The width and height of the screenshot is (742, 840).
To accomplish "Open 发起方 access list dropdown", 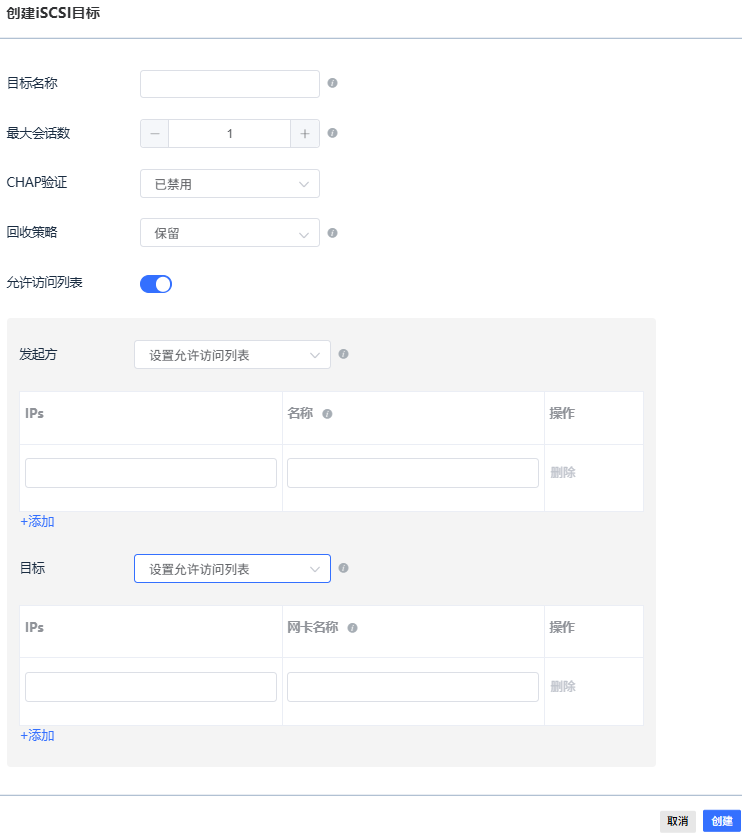I will click(232, 355).
